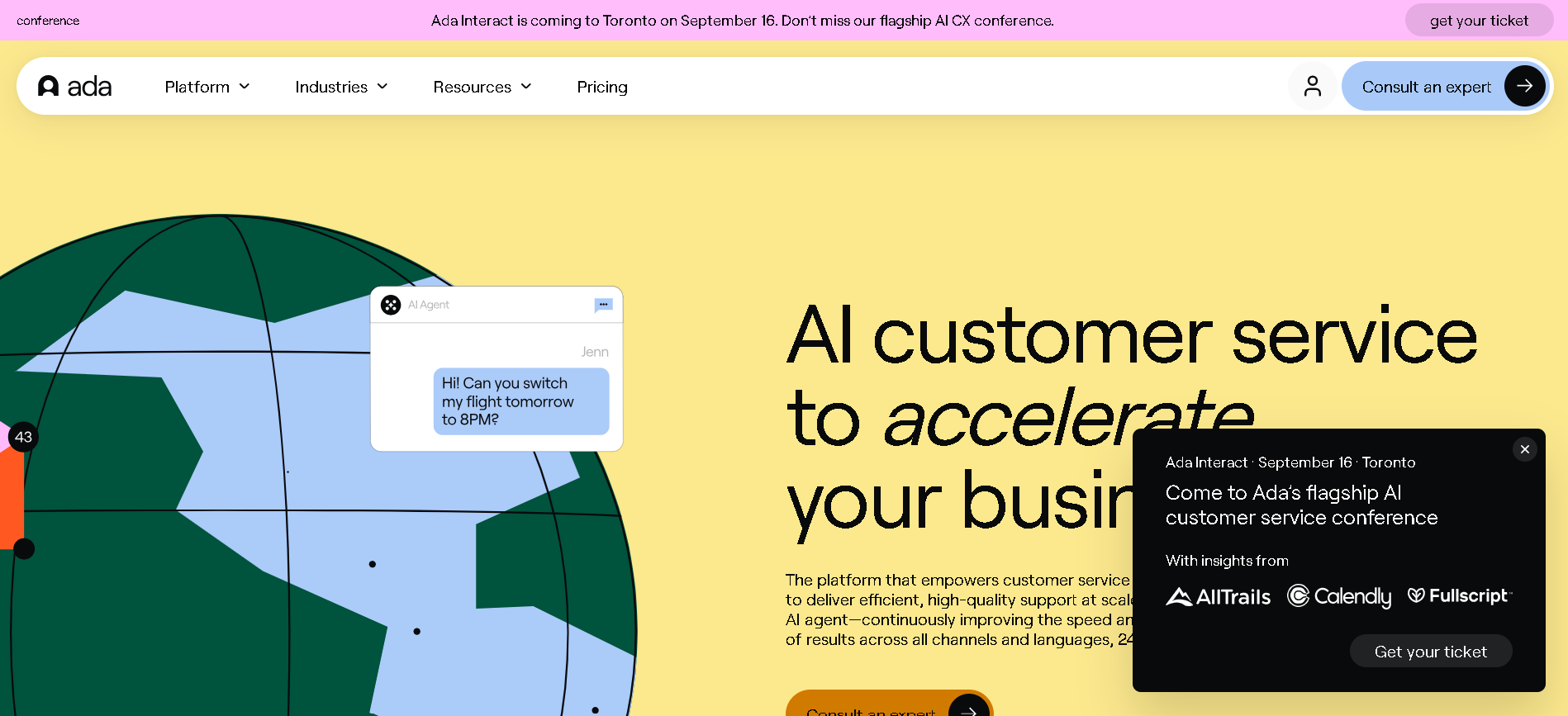Click the With insights from label
The height and width of the screenshot is (716, 1568).
pyautogui.click(x=1227, y=561)
